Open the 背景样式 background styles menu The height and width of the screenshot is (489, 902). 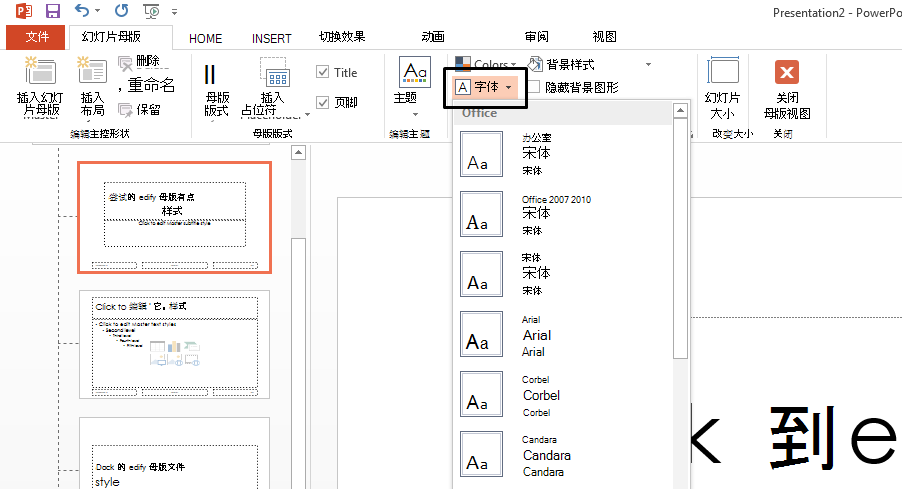click(x=562, y=64)
